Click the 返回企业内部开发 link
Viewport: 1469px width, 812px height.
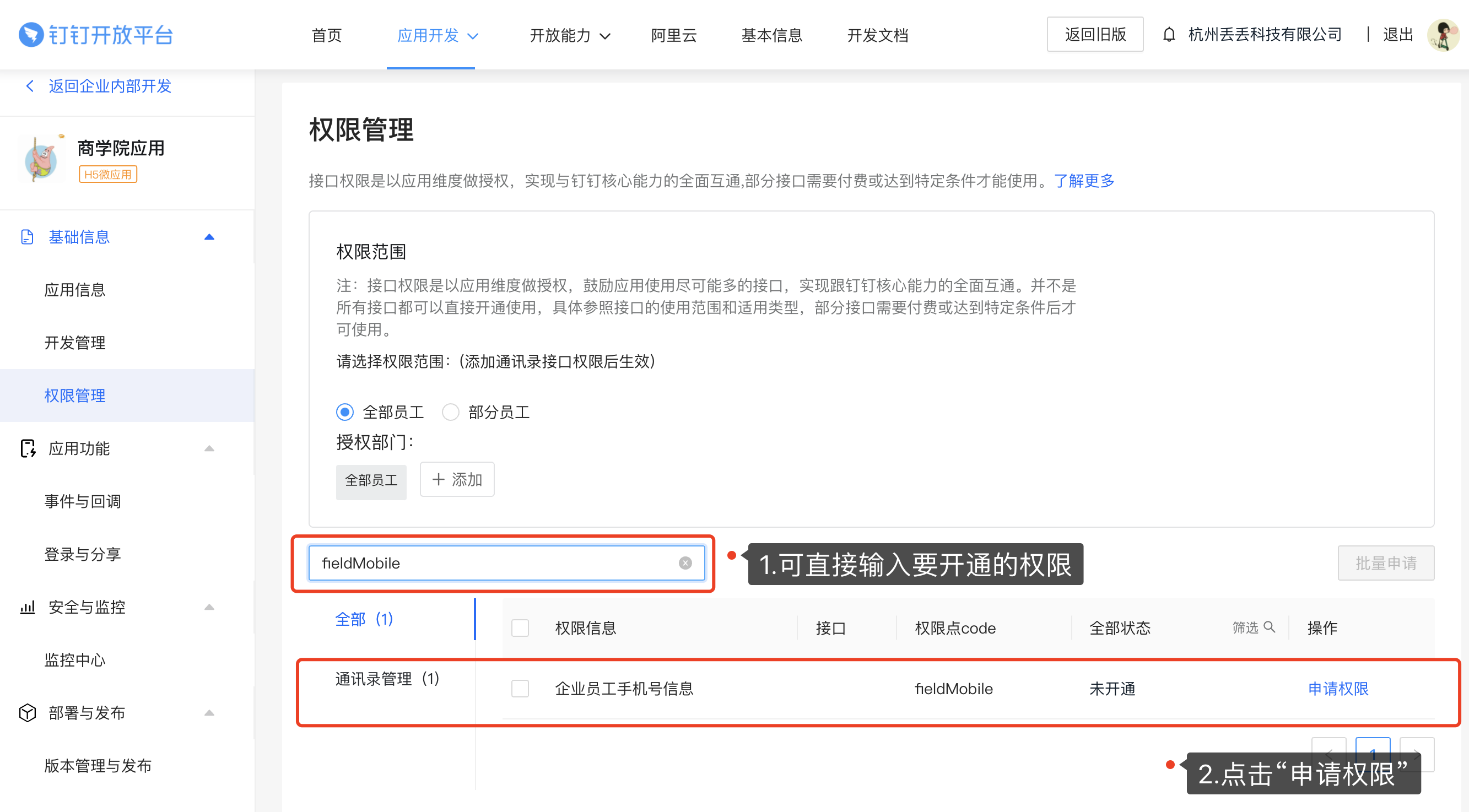tap(110, 86)
